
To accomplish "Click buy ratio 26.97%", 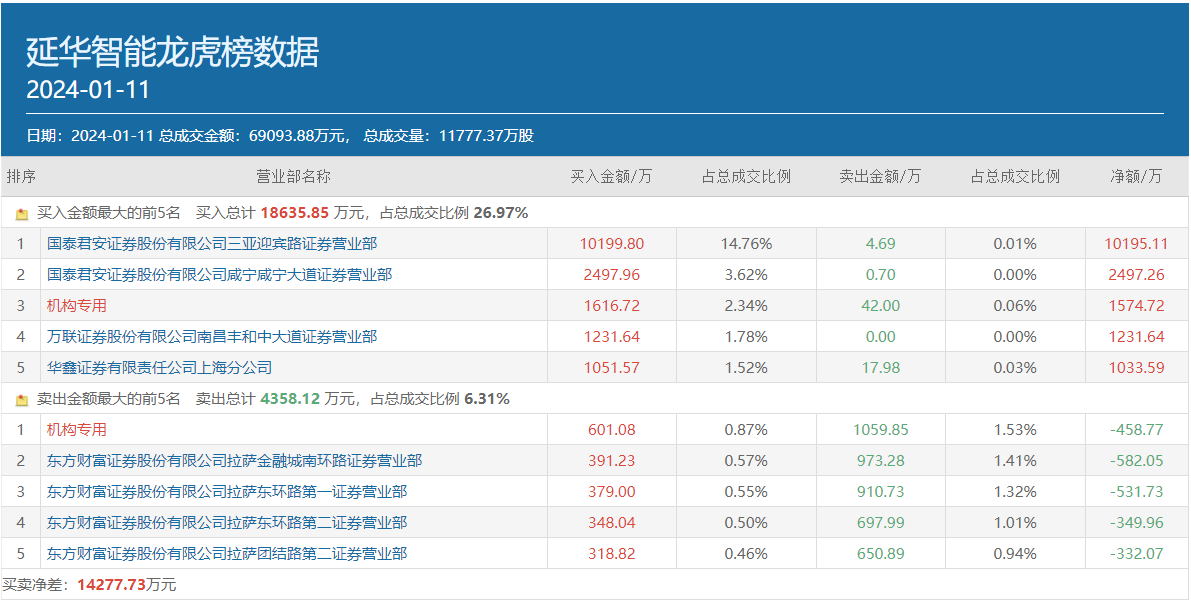I will pyautogui.click(x=501, y=213).
